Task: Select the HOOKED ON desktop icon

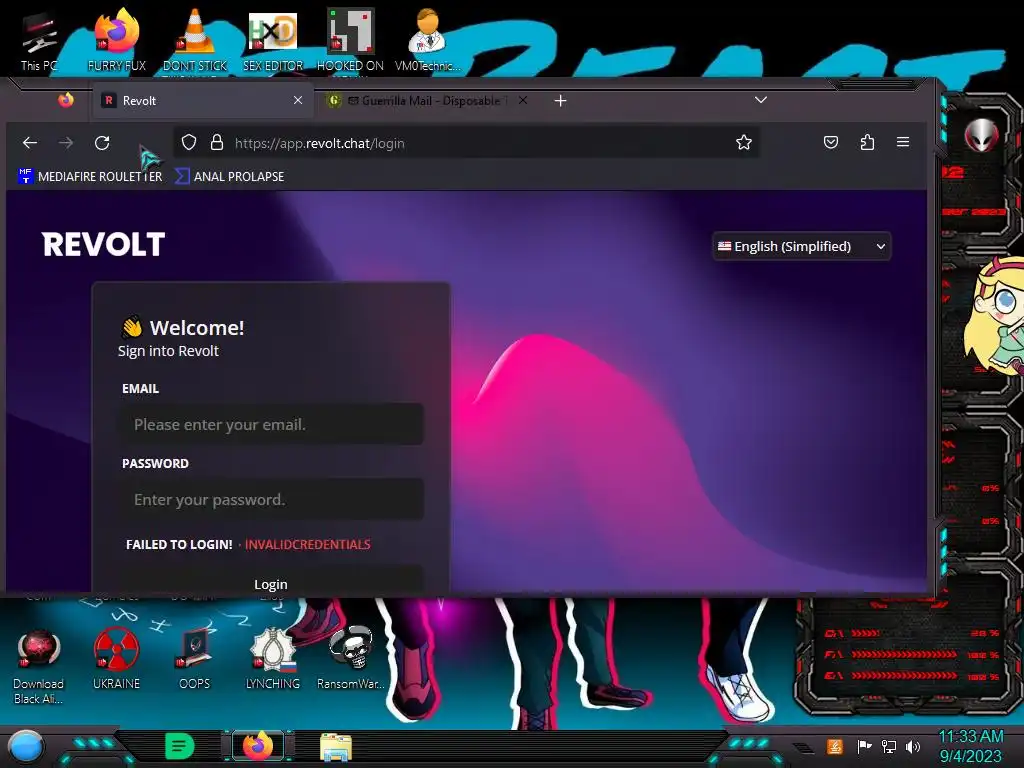Action: (350, 40)
